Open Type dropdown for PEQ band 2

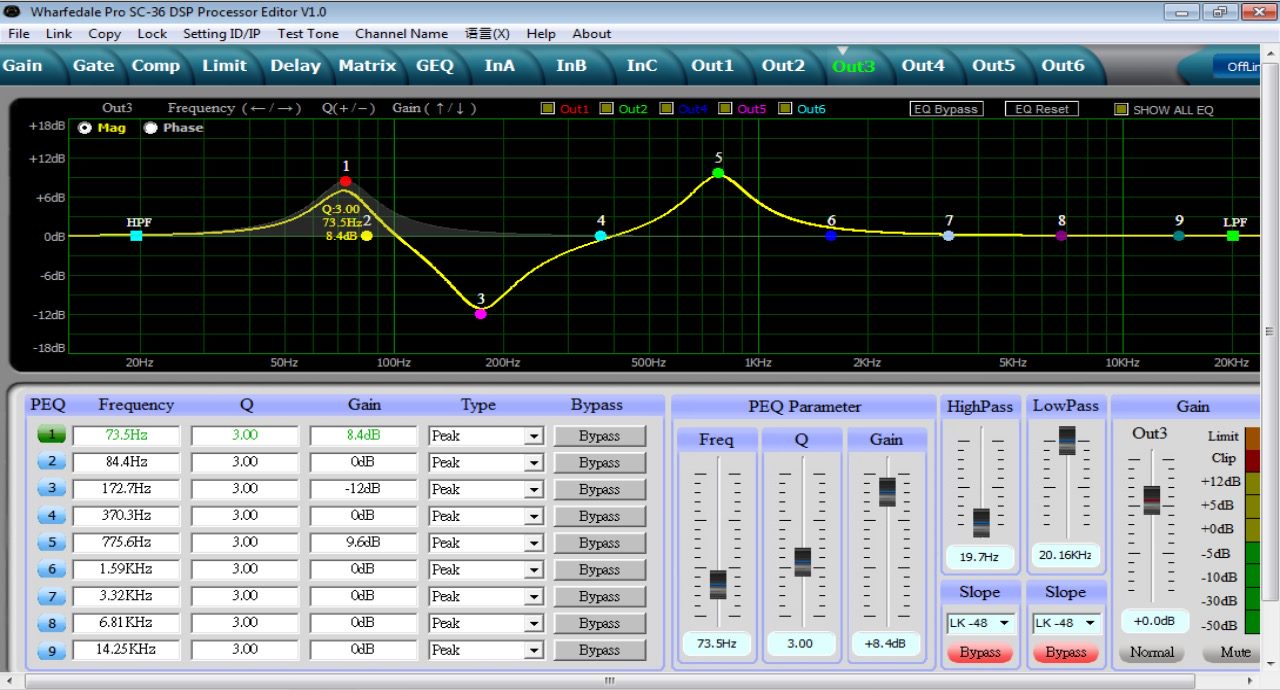pyautogui.click(x=534, y=463)
